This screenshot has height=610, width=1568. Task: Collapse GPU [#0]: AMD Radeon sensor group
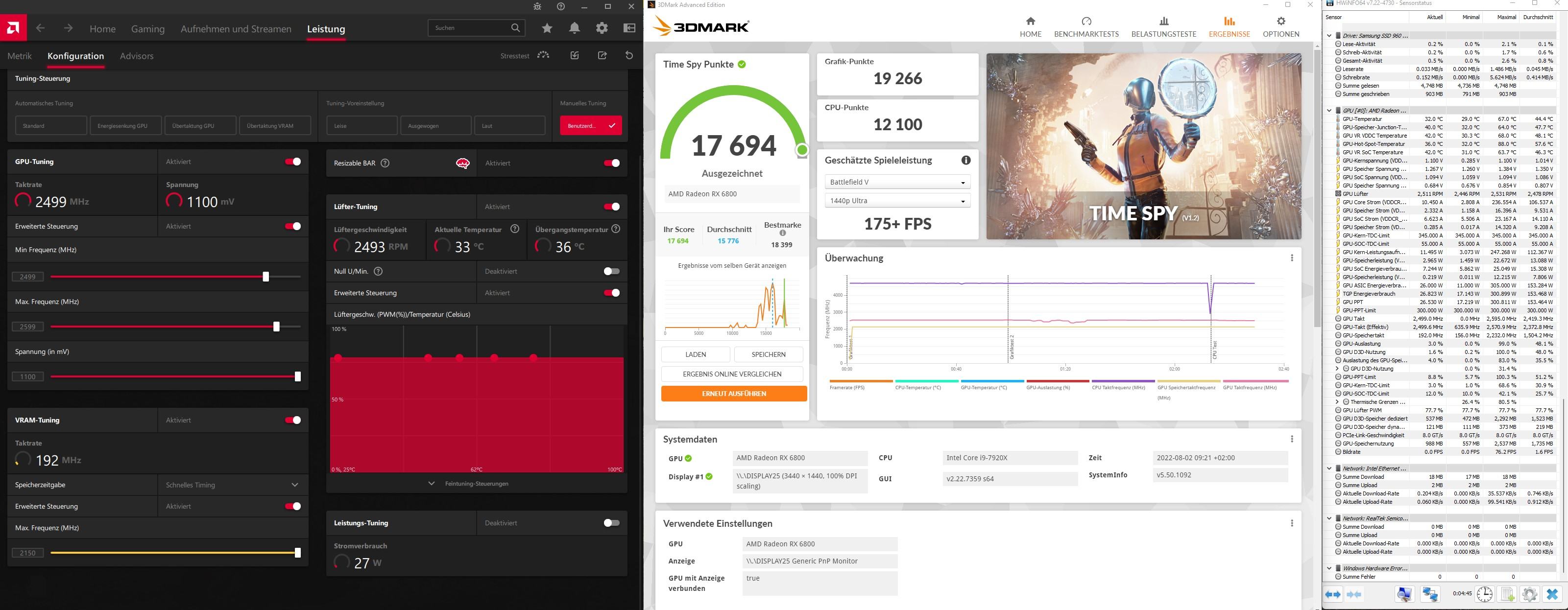(x=1329, y=111)
